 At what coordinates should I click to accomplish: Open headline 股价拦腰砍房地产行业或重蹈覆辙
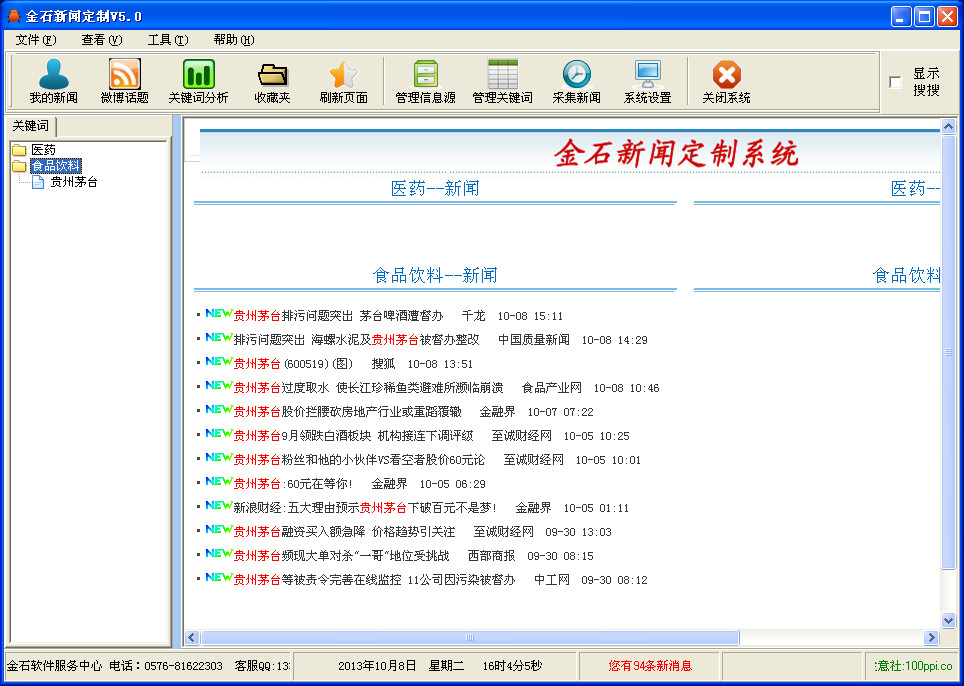pyautogui.click(x=347, y=412)
